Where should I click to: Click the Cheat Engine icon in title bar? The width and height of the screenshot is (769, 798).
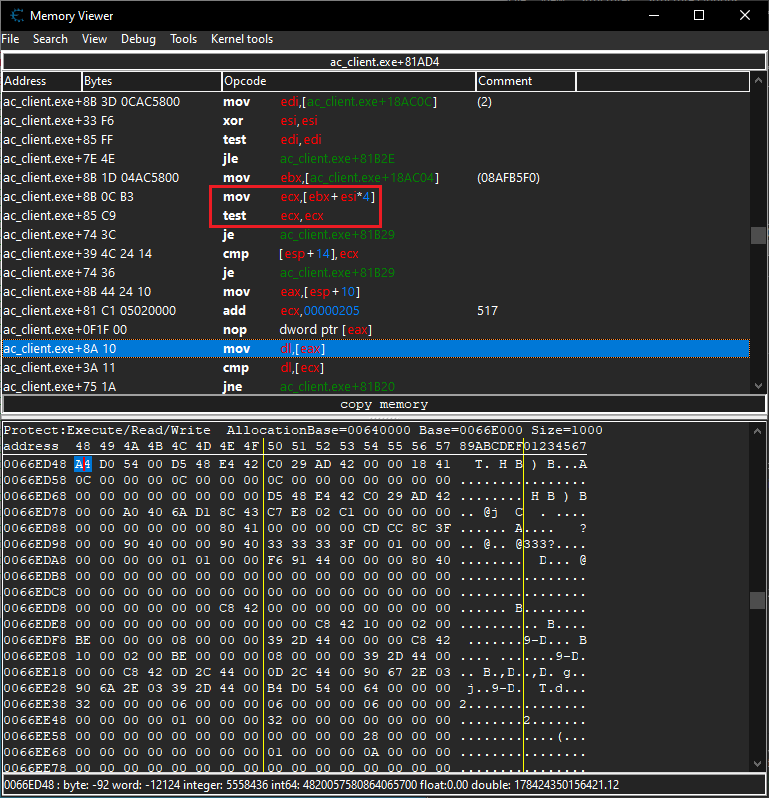click(16, 15)
